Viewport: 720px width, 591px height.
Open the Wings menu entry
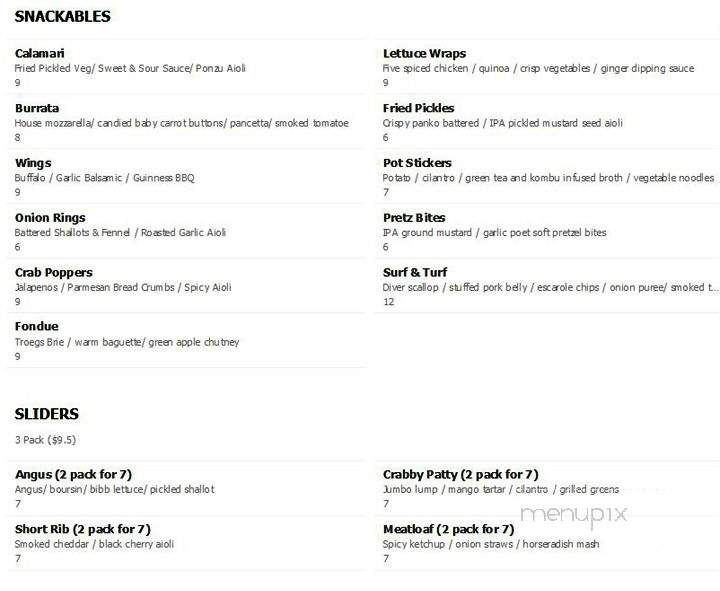(33, 163)
